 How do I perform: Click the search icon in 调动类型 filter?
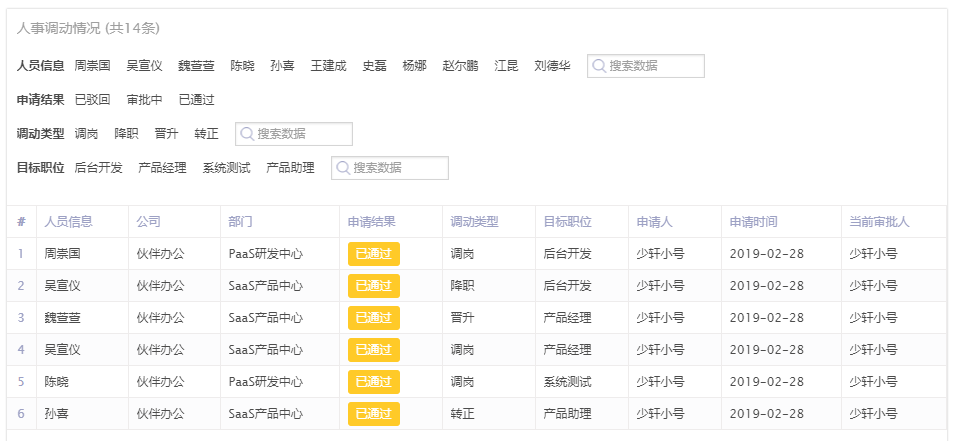[x=246, y=134]
